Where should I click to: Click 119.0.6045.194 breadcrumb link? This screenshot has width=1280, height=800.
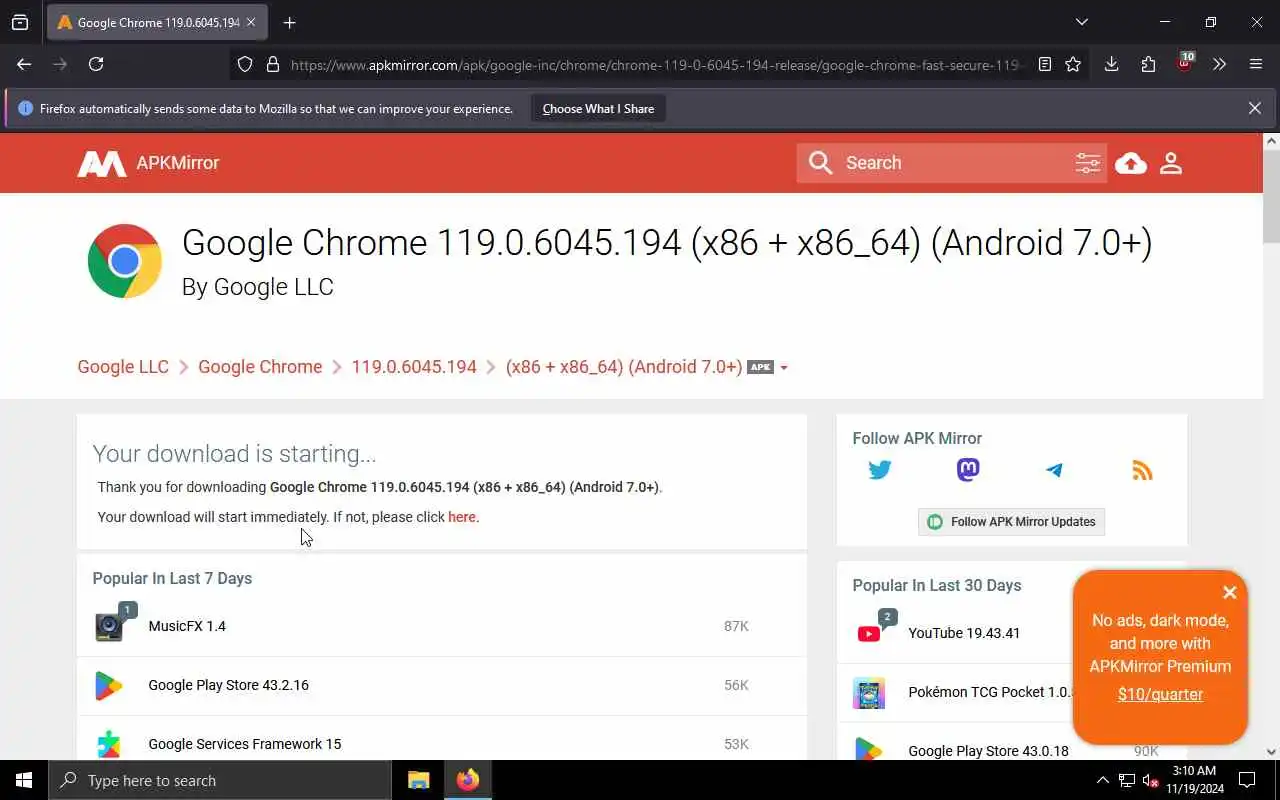point(414,367)
